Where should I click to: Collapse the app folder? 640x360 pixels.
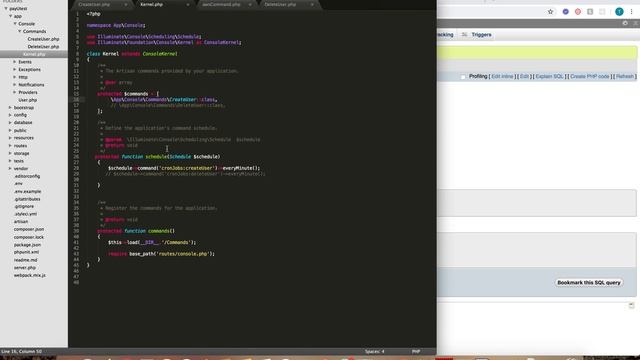[x=11, y=16]
